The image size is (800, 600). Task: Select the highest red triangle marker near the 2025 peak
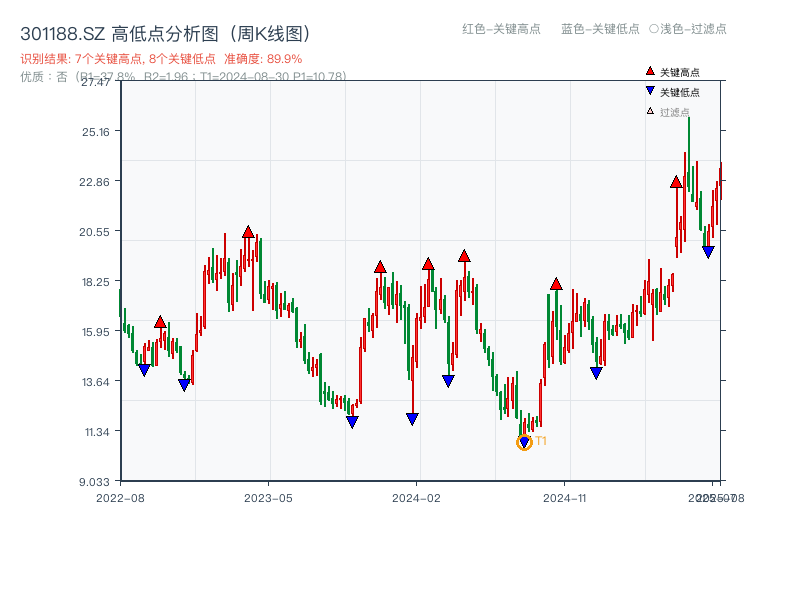tap(676, 183)
